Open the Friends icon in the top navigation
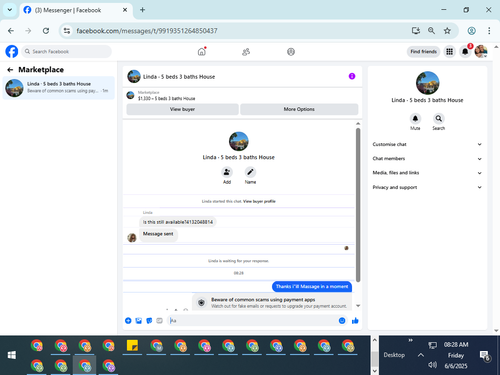 tap(246, 52)
